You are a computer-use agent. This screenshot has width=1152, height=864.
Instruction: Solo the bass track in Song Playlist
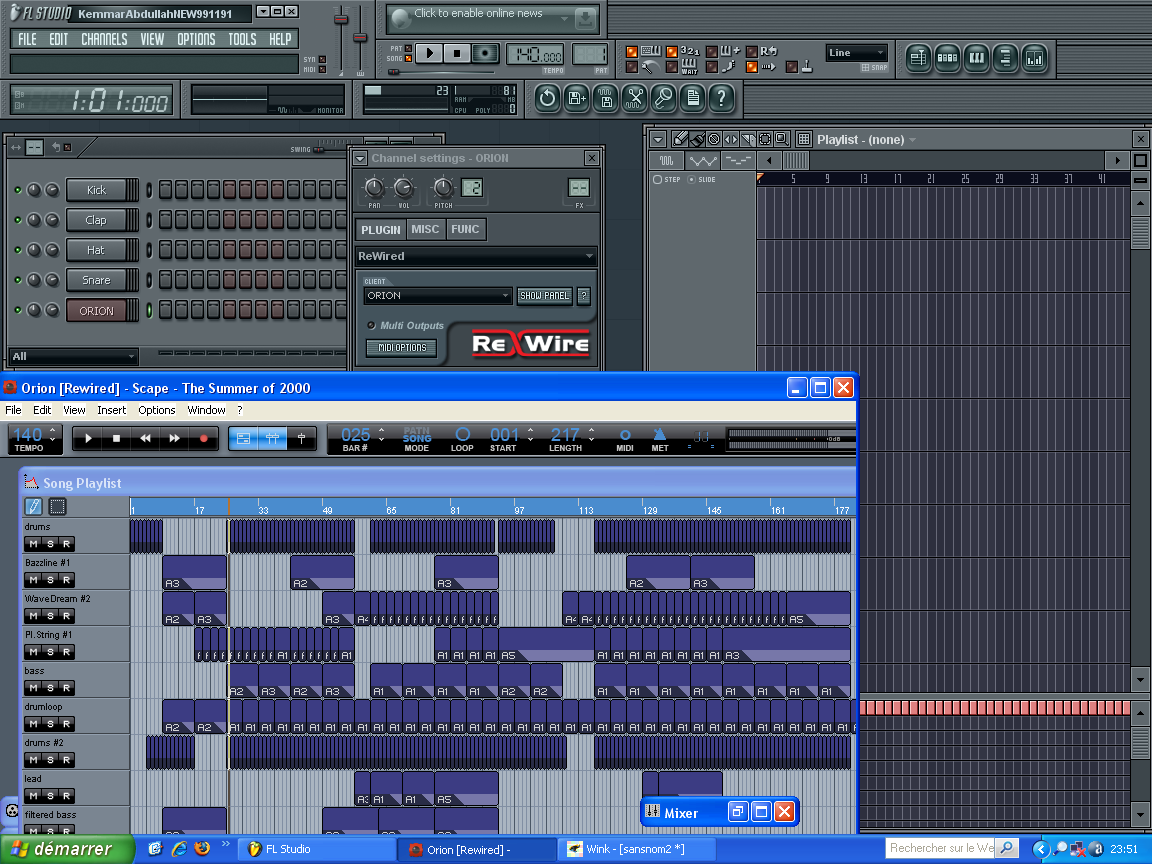[50, 688]
